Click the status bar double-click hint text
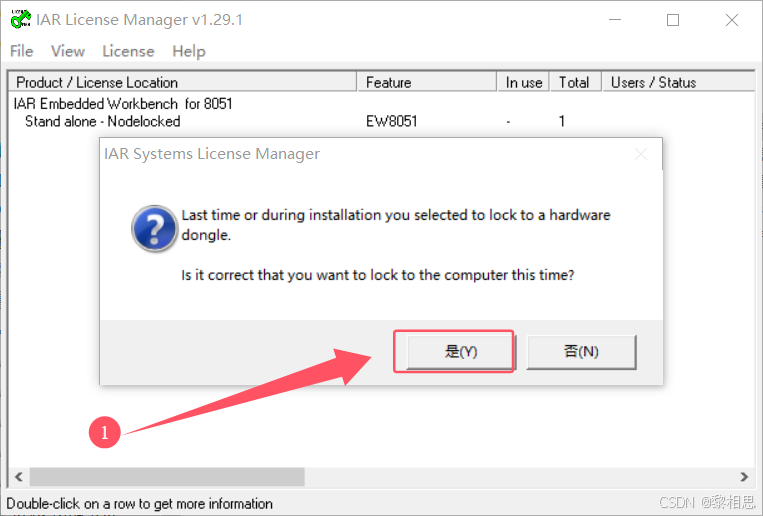The image size is (763, 516). pos(139,504)
